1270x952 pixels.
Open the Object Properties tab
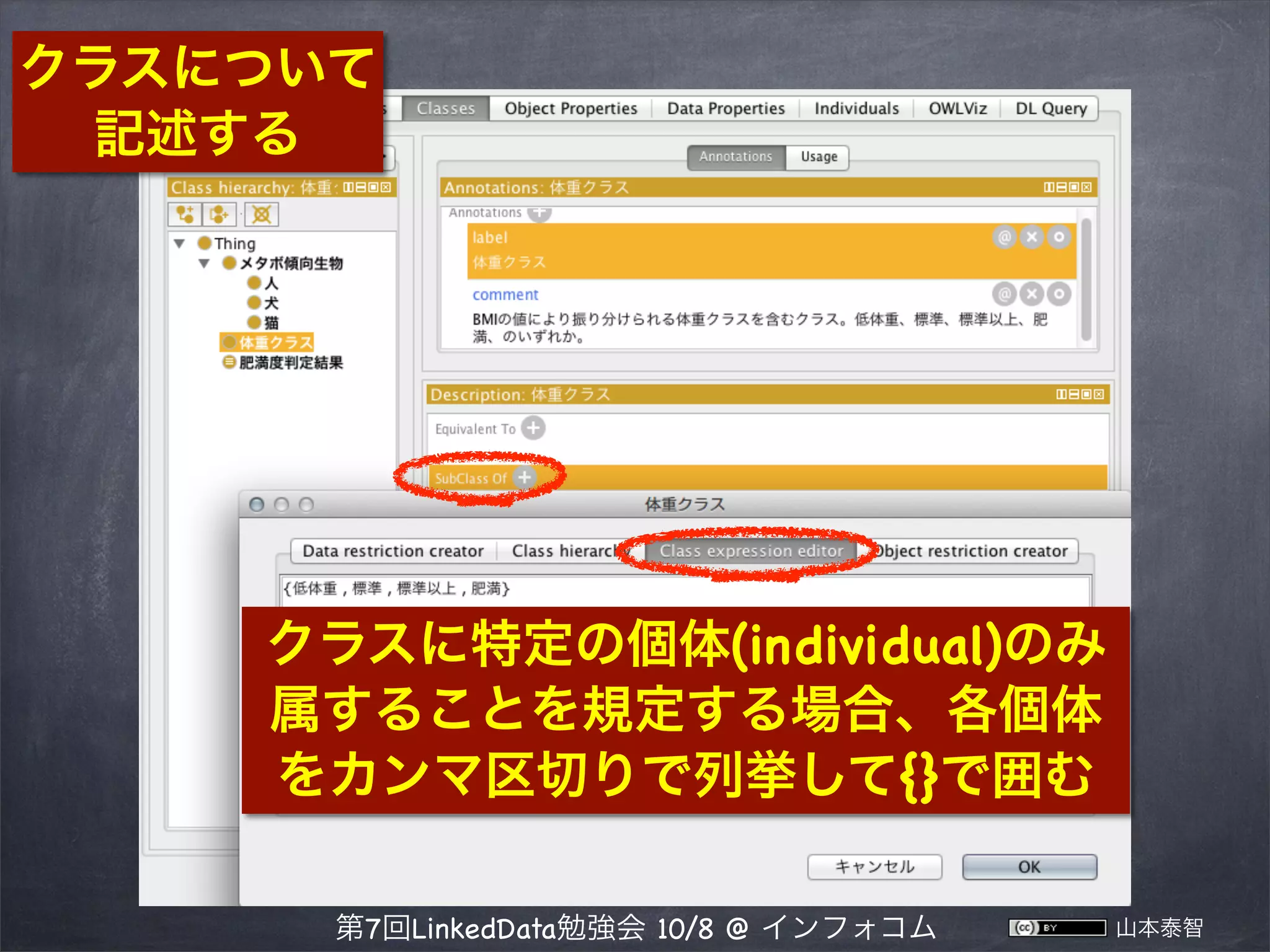click(571, 108)
